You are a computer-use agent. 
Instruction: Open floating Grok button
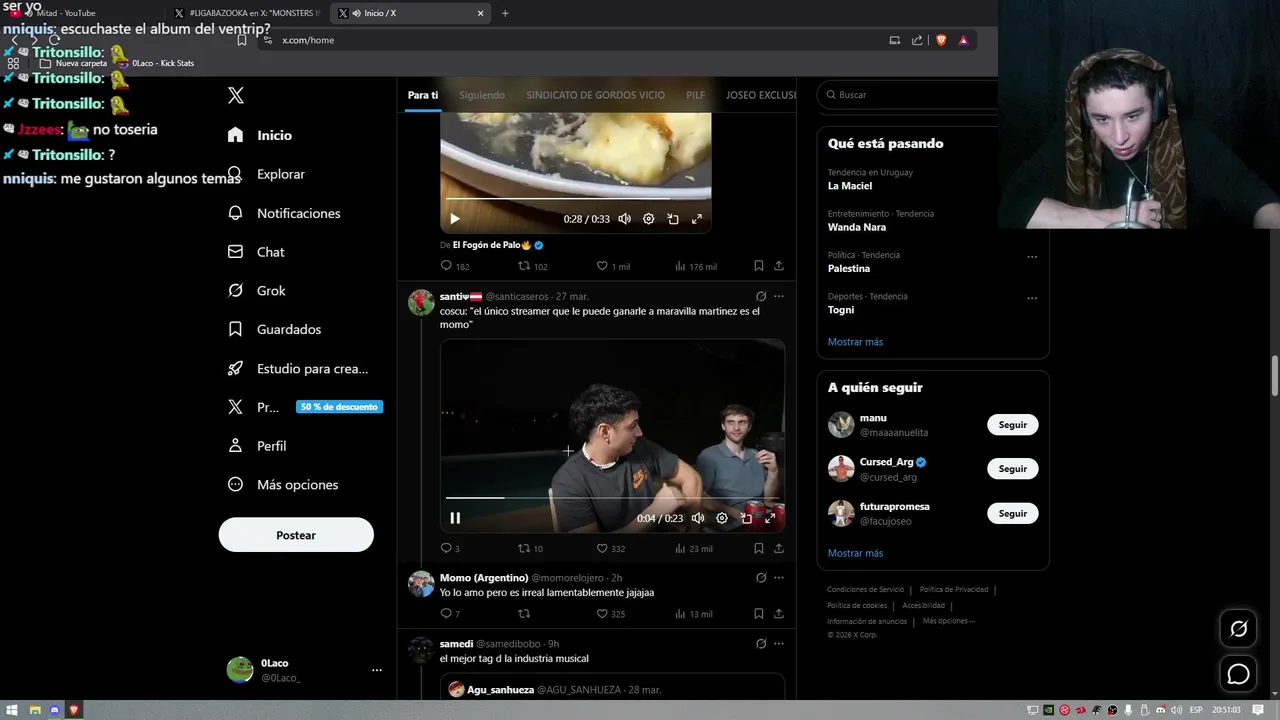(1238, 629)
